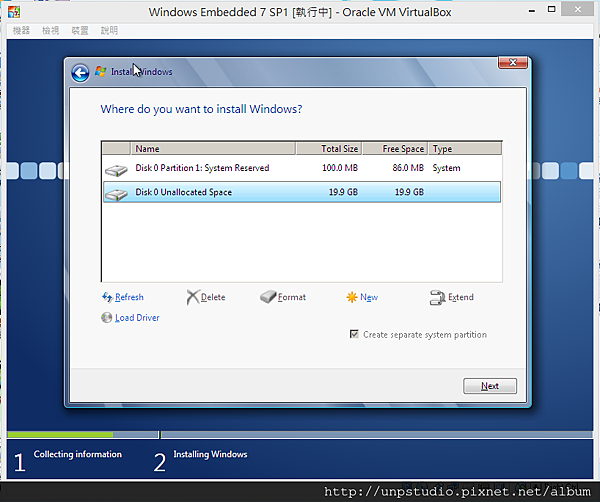Close the Install Windows dialog
The width and height of the screenshot is (600, 502).
[x=513, y=62]
